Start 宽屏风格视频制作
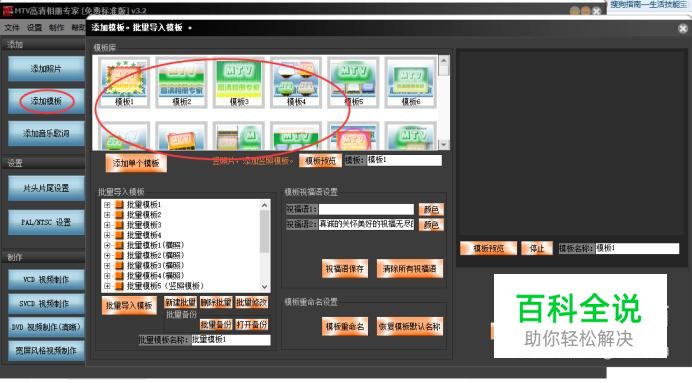Image resolution: width=692 pixels, height=383 pixels. tap(46, 351)
